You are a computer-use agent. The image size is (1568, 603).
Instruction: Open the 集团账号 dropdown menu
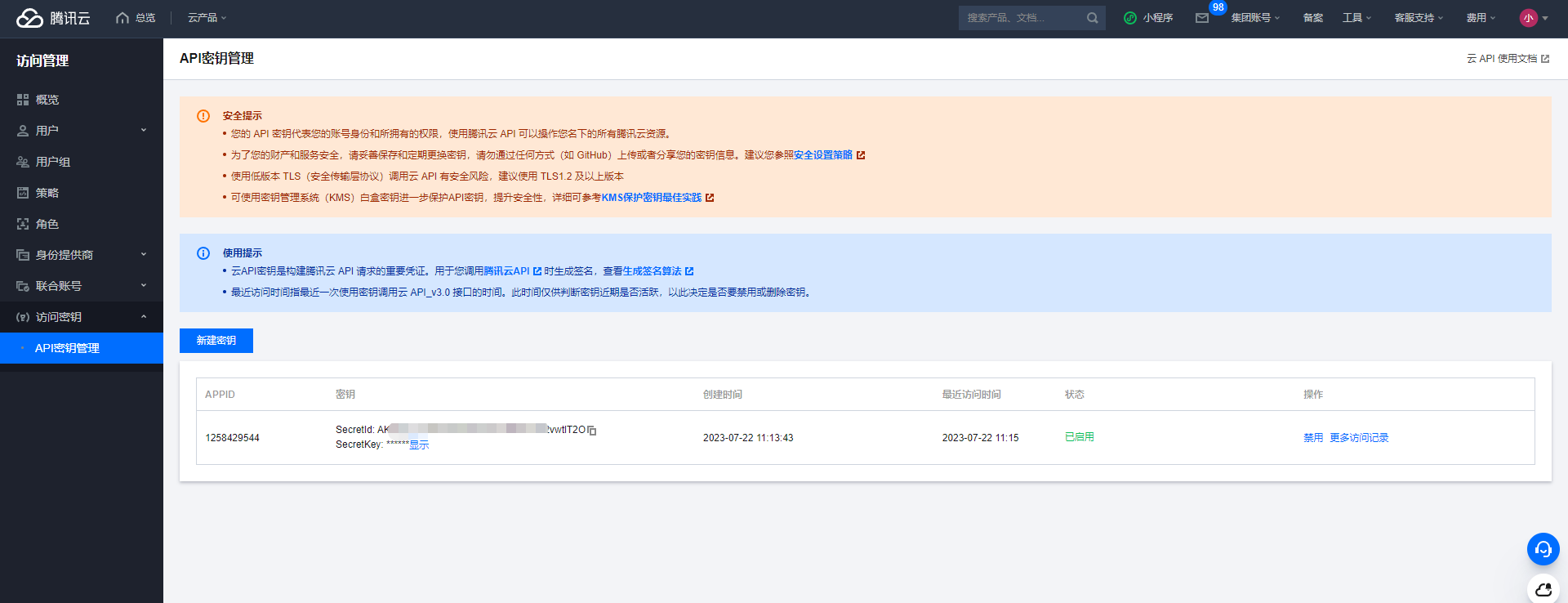tap(1255, 18)
